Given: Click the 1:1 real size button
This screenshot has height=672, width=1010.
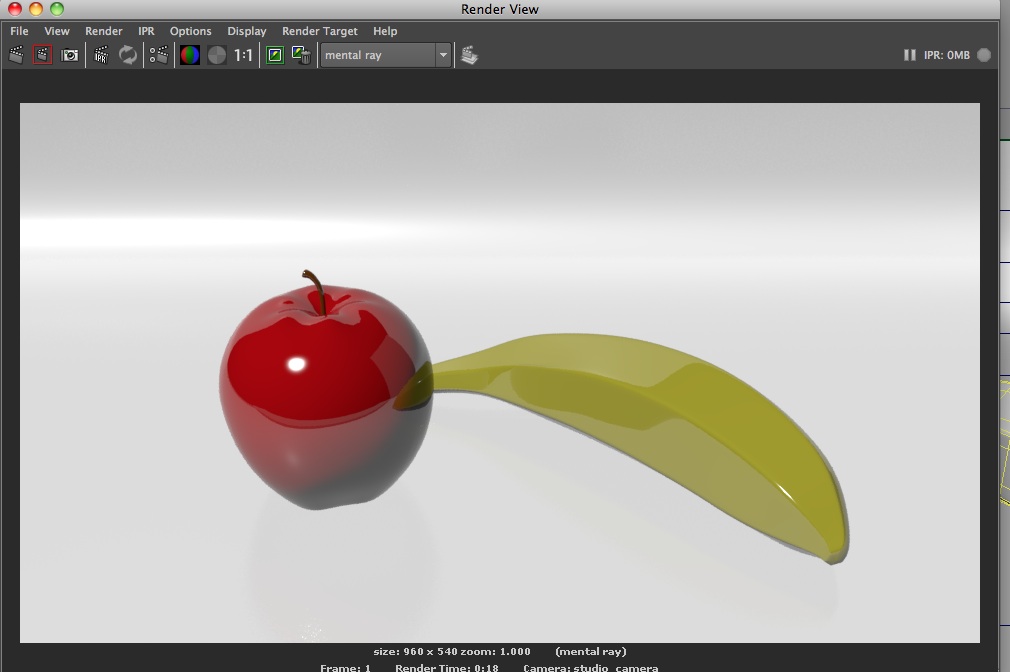Looking at the screenshot, I should point(243,55).
